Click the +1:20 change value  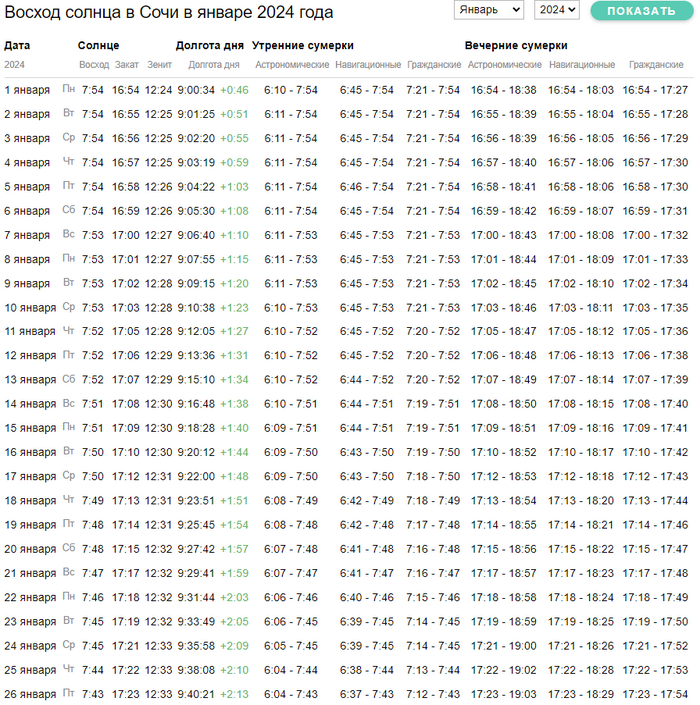[x=234, y=284]
